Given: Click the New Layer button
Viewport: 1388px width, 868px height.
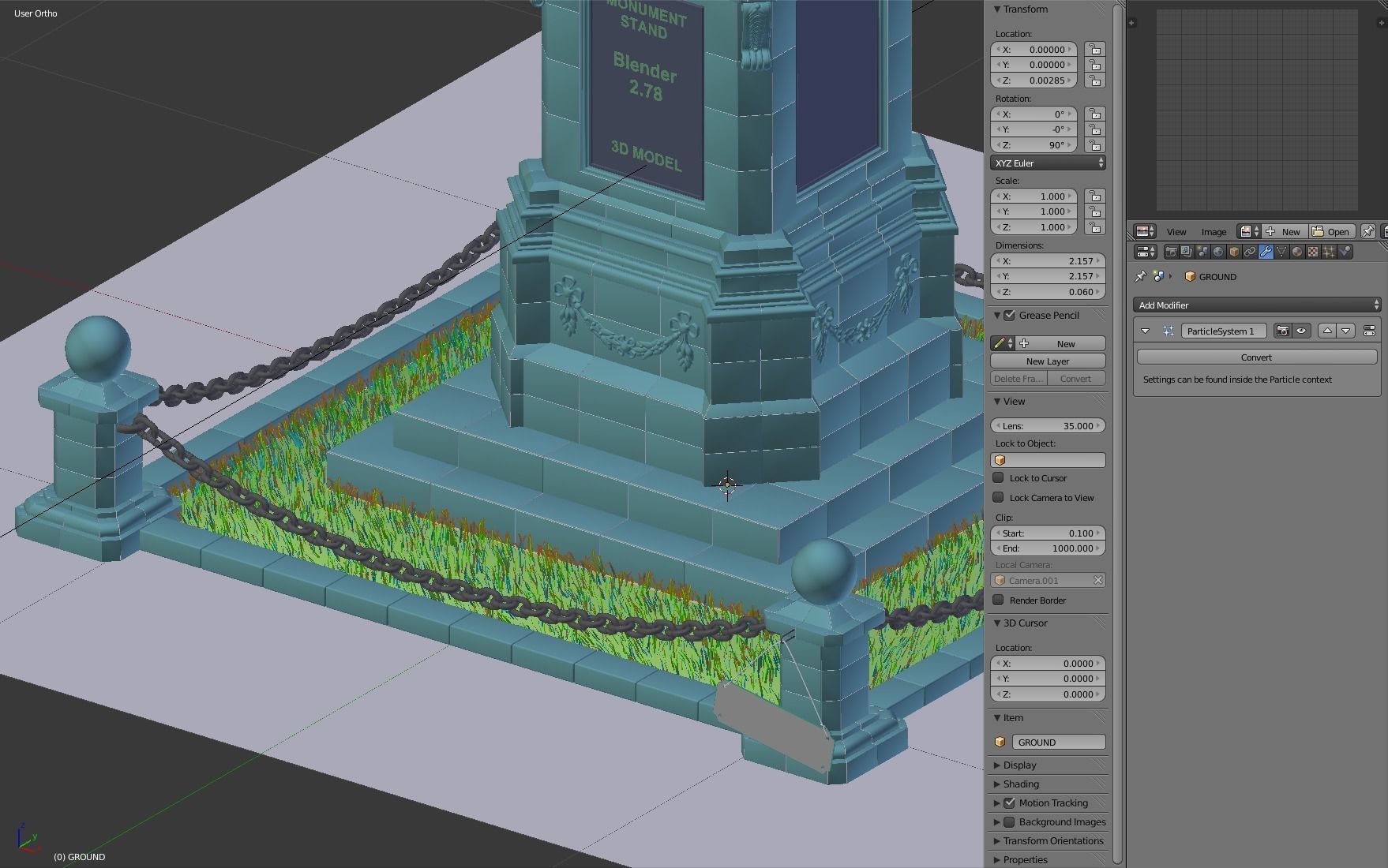Looking at the screenshot, I should pyautogui.click(x=1048, y=361).
